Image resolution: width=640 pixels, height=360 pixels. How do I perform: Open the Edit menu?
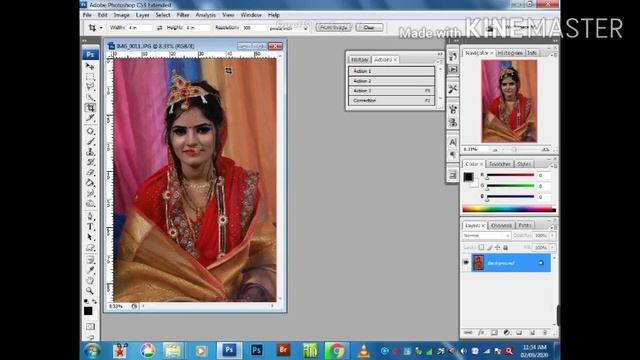click(x=102, y=15)
